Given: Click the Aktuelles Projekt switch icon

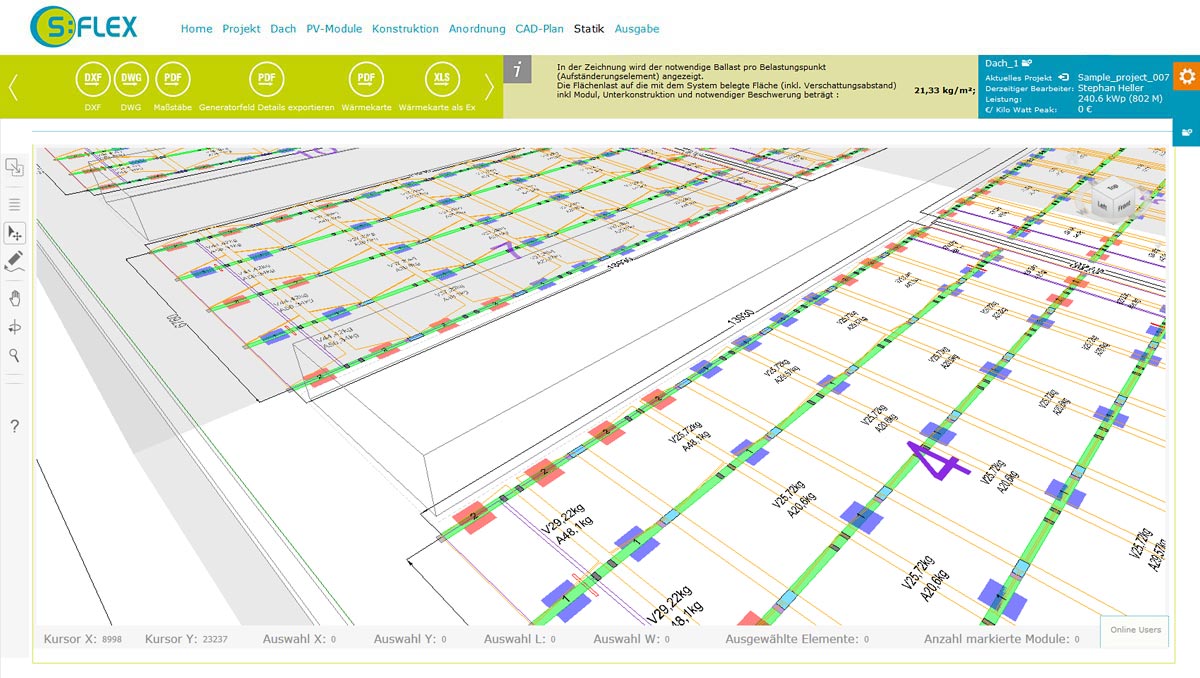Looking at the screenshot, I should click(1065, 77).
